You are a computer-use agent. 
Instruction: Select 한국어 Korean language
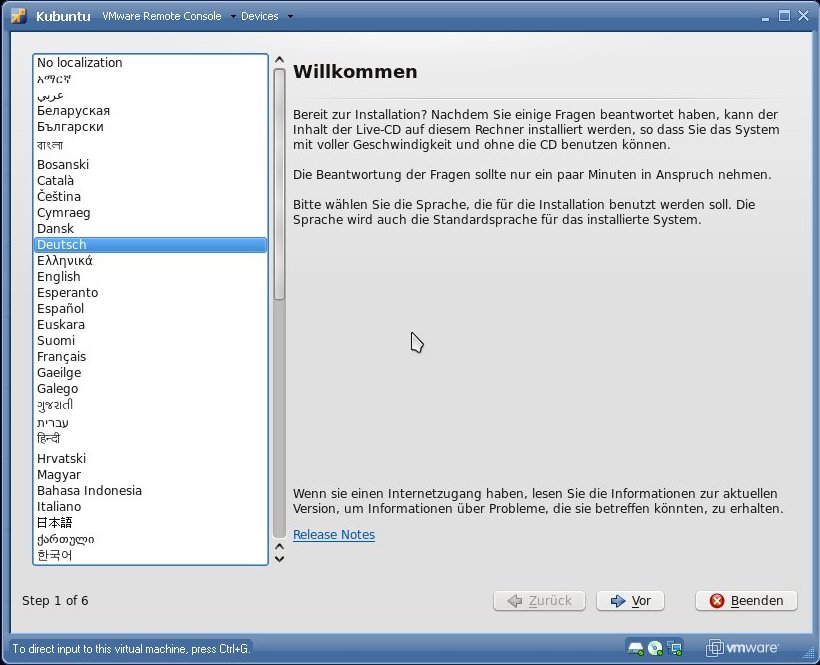pyautogui.click(x=151, y=555)
